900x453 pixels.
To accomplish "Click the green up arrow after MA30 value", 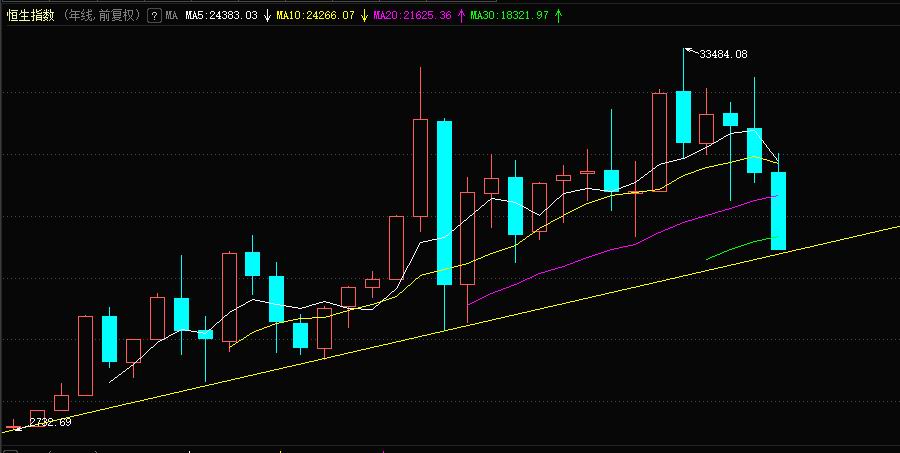I will [x=558, y=16].
